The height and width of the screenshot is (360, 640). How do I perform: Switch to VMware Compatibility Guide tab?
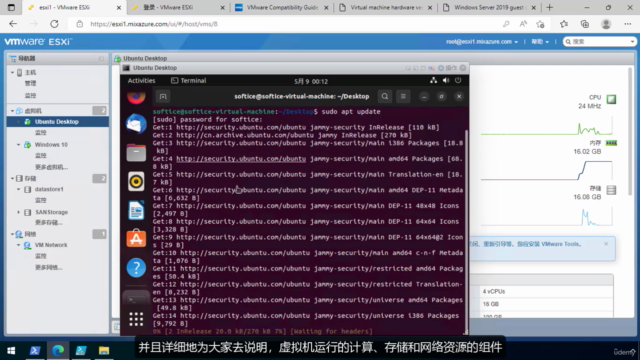pos(282,8)
